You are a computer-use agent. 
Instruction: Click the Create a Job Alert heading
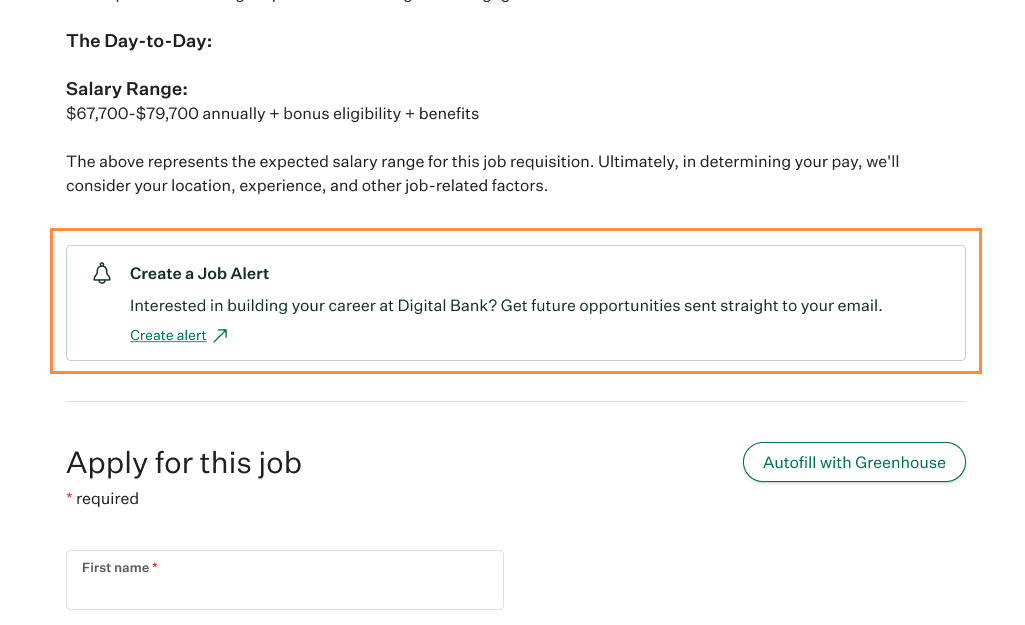tap(199, 273)
